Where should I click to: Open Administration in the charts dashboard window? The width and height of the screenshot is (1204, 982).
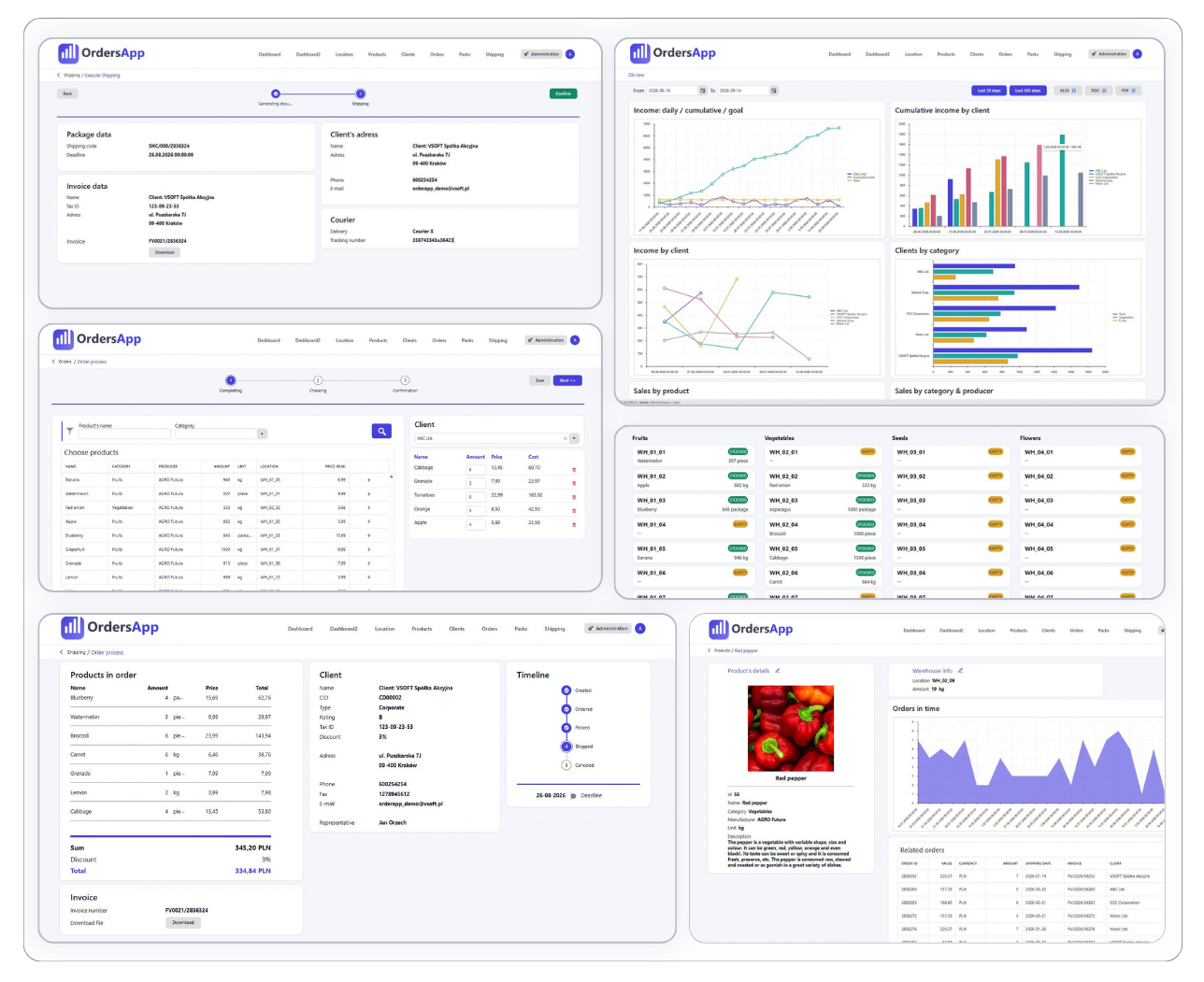click(x=1109, y=54)
